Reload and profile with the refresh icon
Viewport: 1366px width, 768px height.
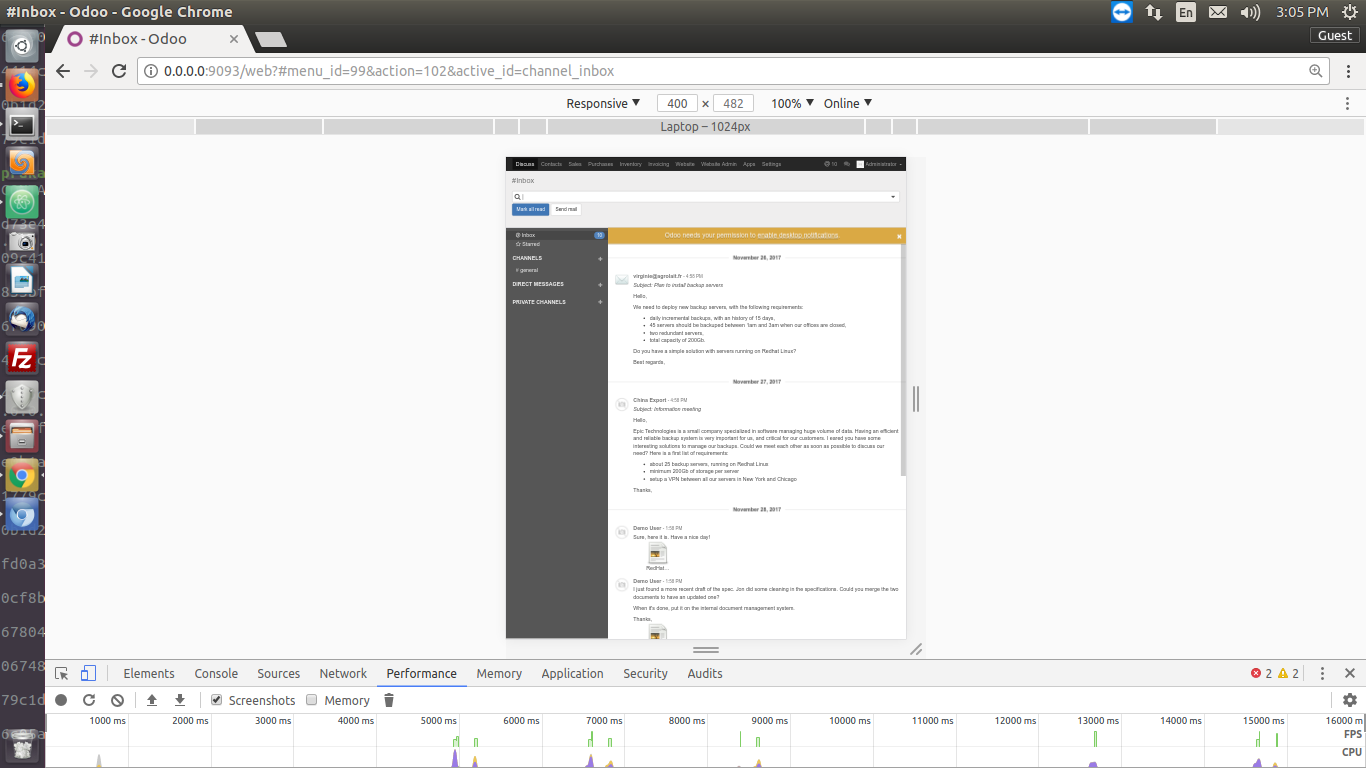(90, 700)
